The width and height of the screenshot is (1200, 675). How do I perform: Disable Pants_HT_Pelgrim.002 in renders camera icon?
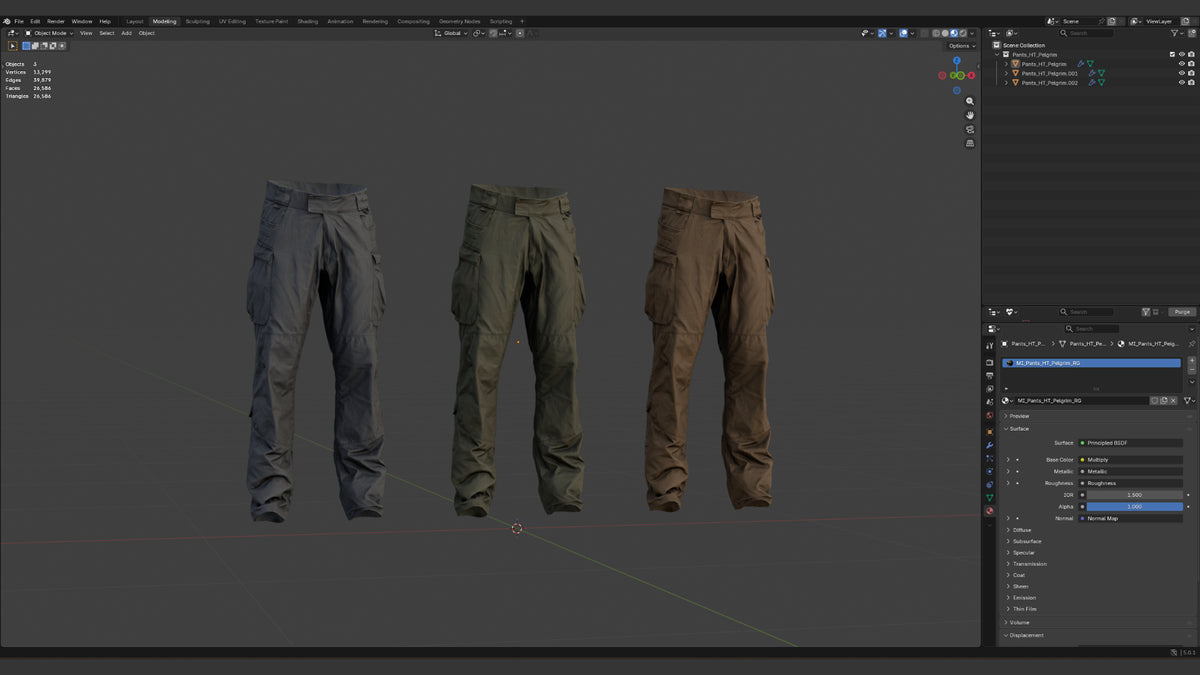pyautogui.click(x=1190, y=83)
